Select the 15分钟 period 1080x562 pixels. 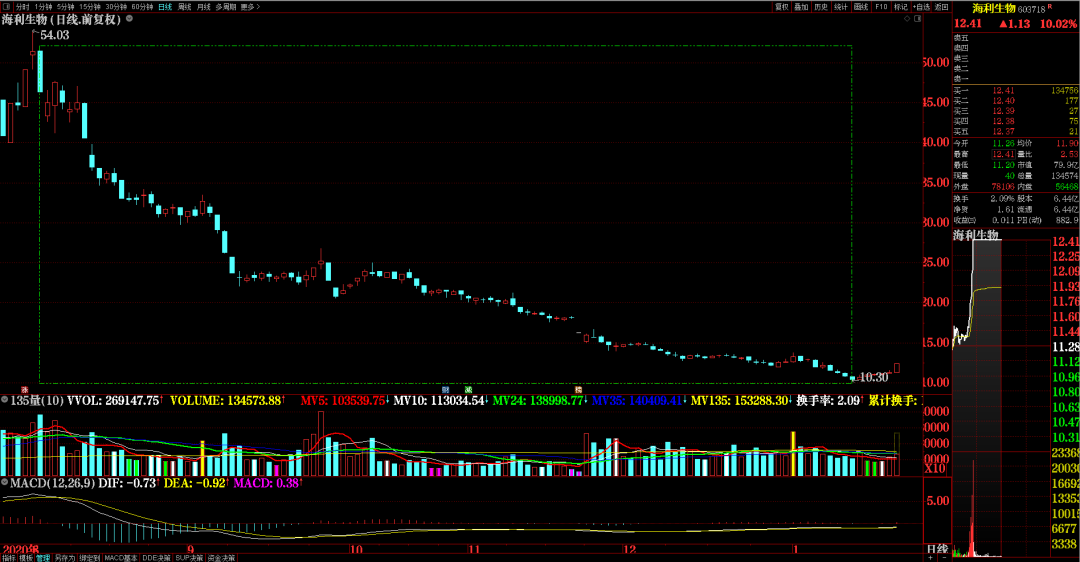(90, 7)
